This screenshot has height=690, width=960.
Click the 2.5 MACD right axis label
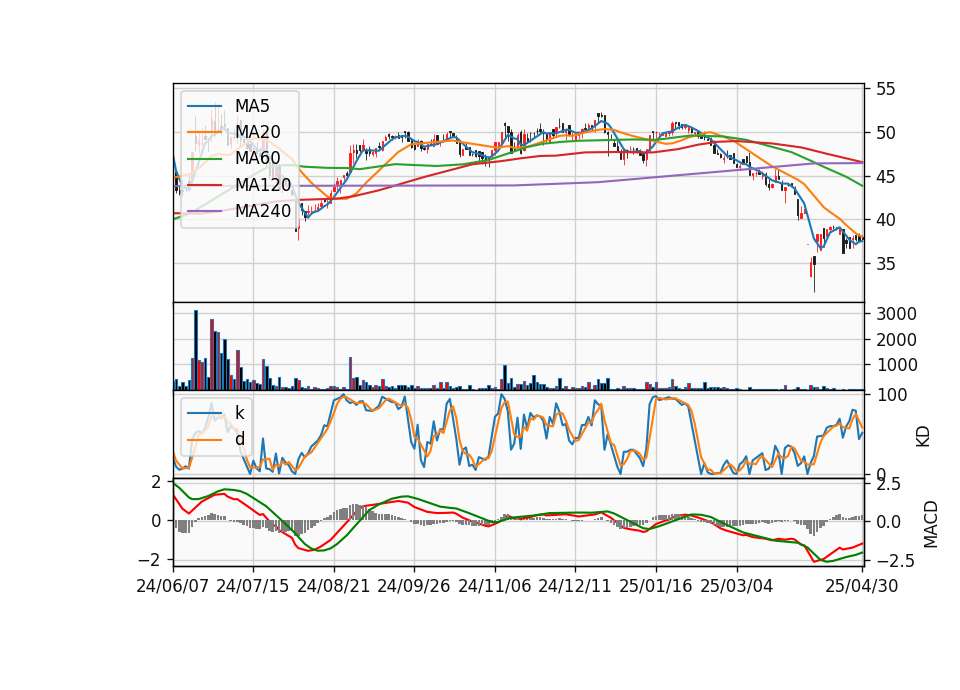point(888,484)
